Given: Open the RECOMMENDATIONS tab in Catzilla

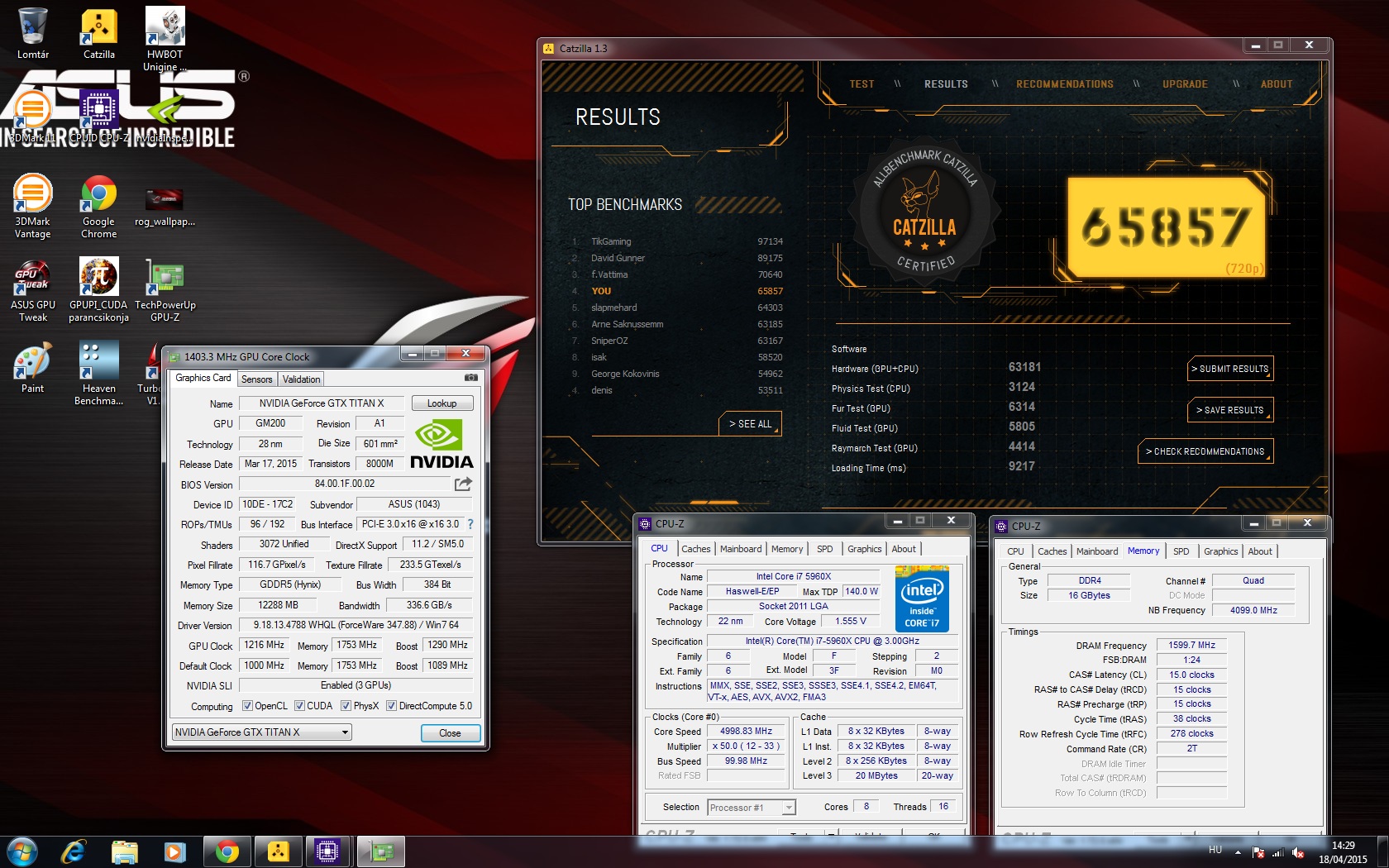Looking at the screenshot, I should [x=1064, y=84].
